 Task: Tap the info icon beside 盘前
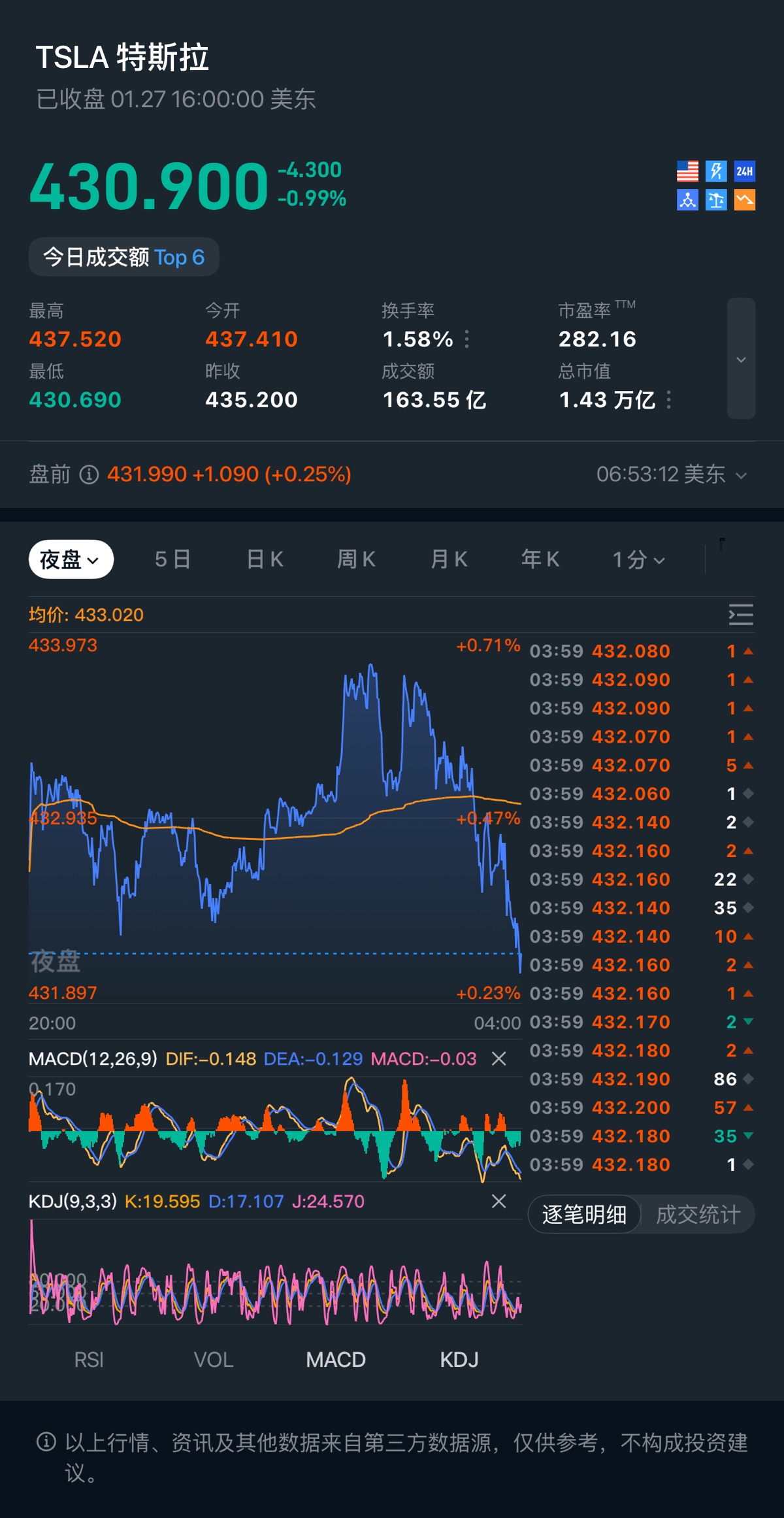click(89, 475)
